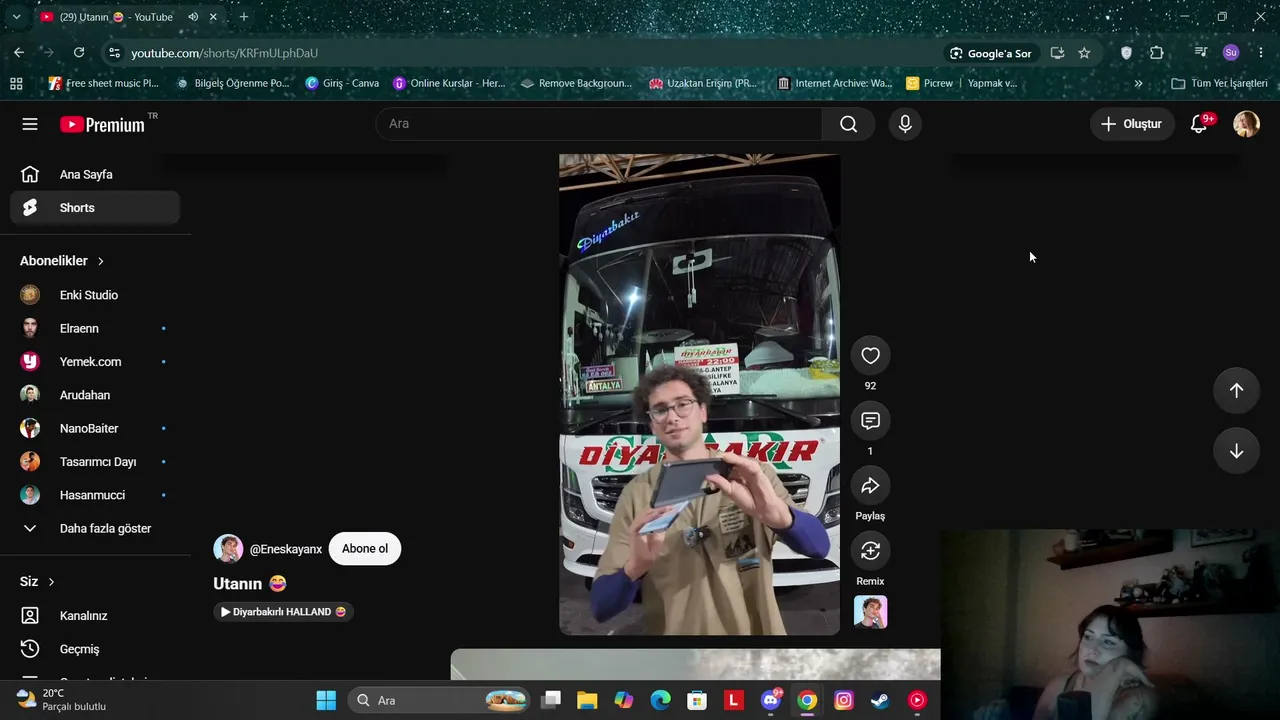Screen dimensions: 1280x720
Task: Open the Giriş - Canva bookmark
Action: point(342,83)
